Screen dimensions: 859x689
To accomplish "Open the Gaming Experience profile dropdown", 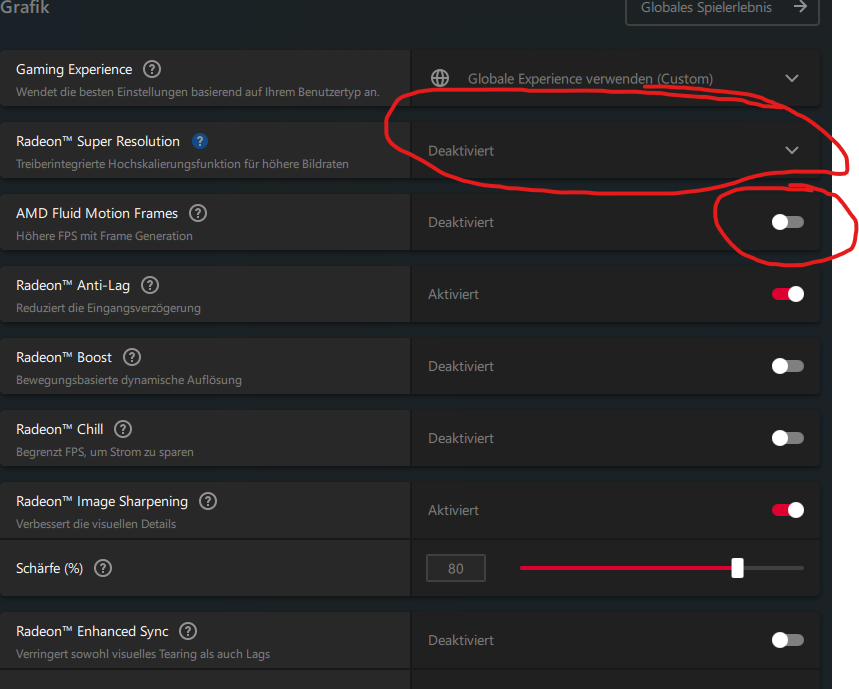I will tap(615, 78).
